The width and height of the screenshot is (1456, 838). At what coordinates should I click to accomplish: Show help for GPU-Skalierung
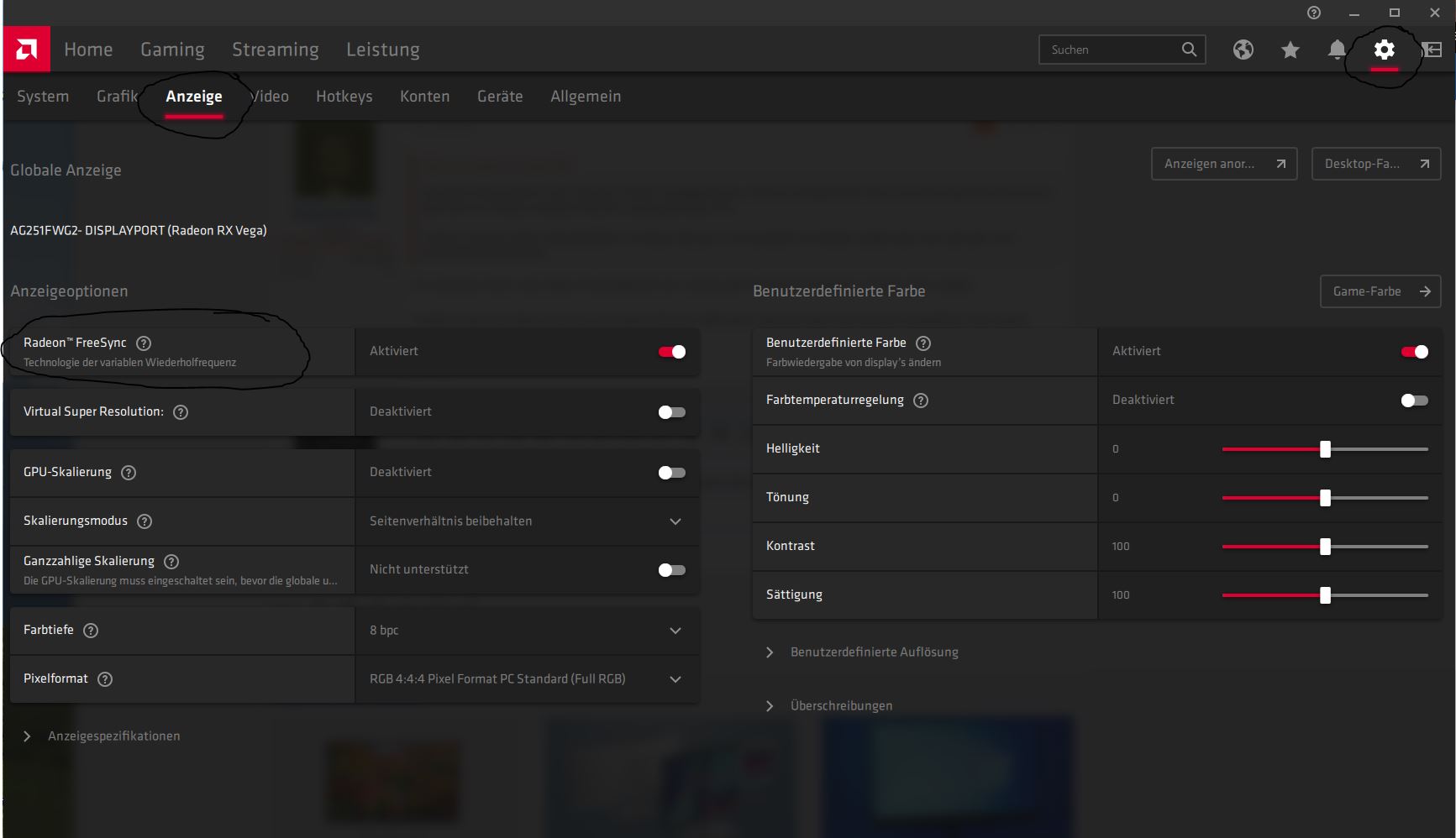pyautogui.click(x=129, y=472)
